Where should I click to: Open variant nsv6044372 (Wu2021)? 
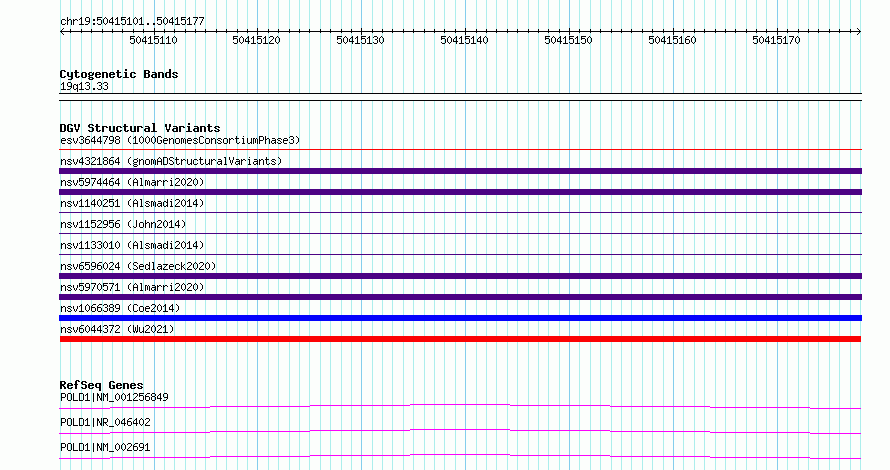pos(117,329)
